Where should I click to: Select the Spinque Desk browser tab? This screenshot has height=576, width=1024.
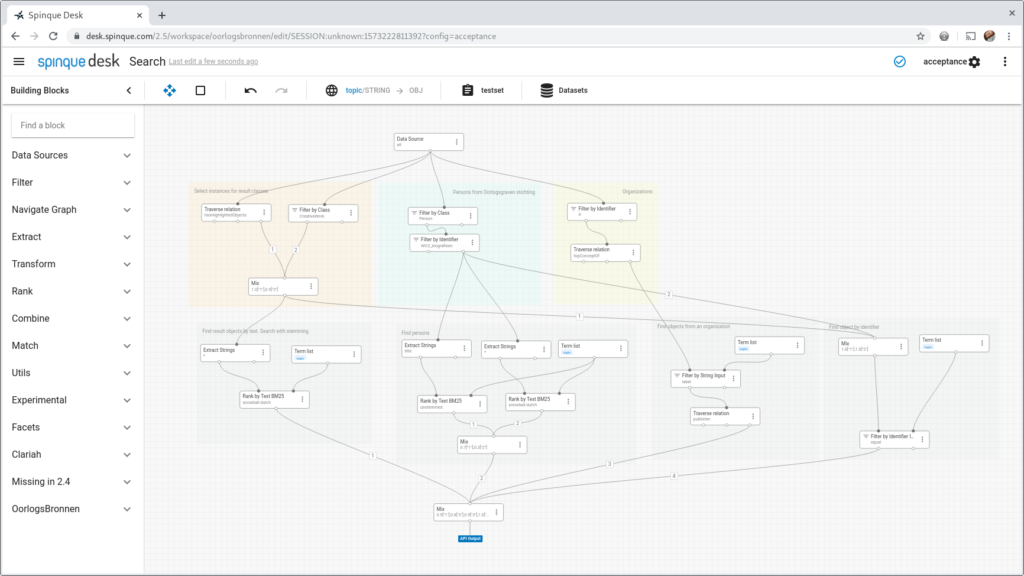(78, 15)
